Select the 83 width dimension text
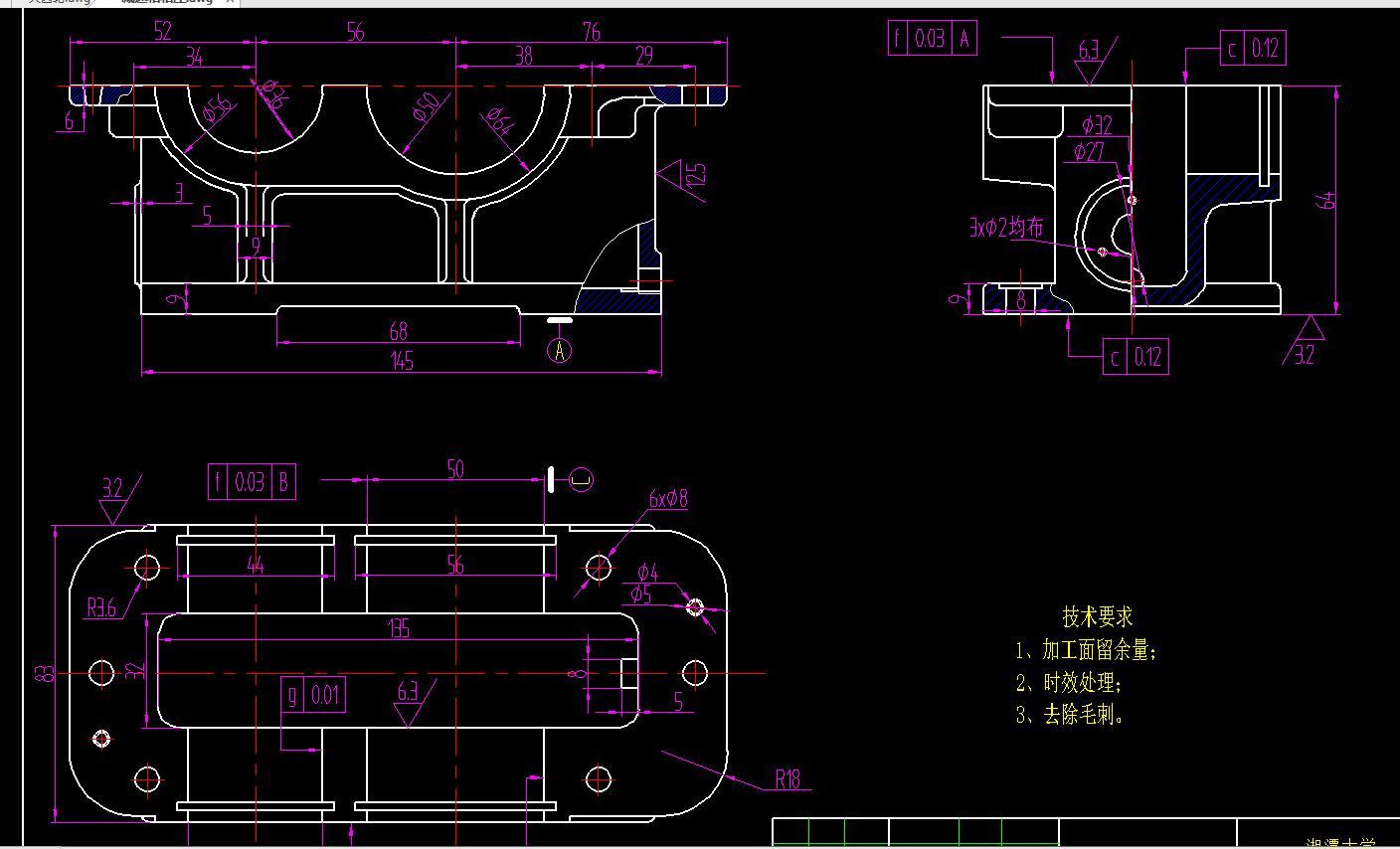This screenshot has width=1400, height=849. click(43, 673)
